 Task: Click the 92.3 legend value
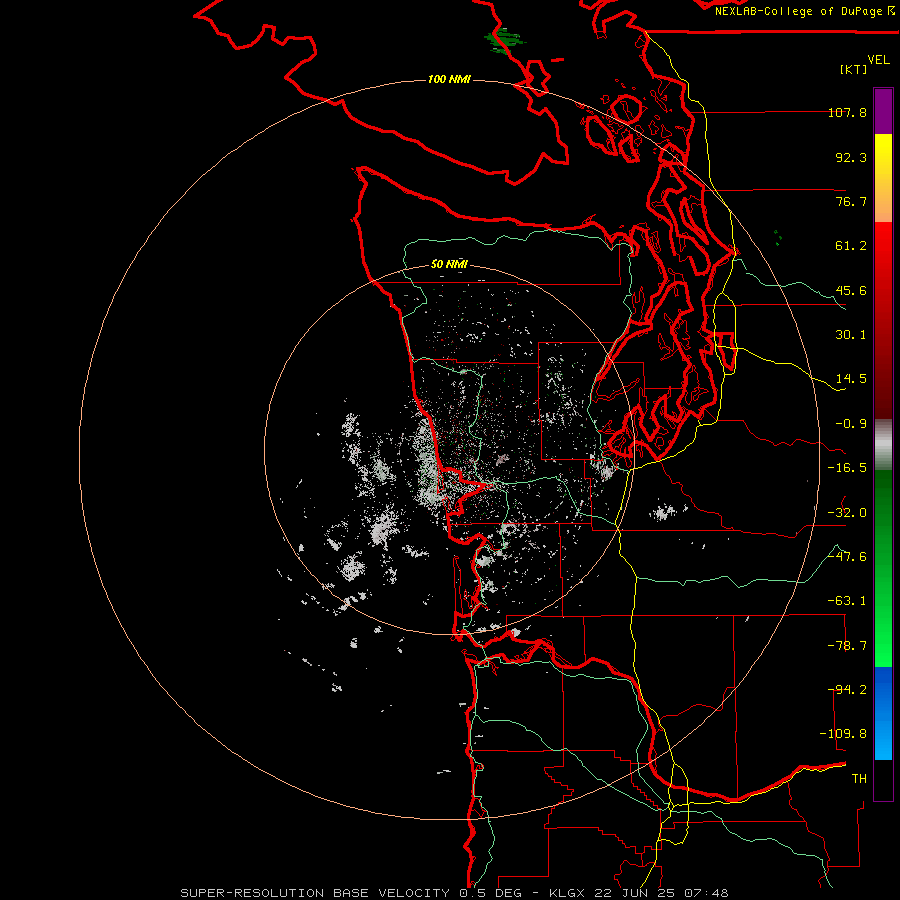point(851,157)
